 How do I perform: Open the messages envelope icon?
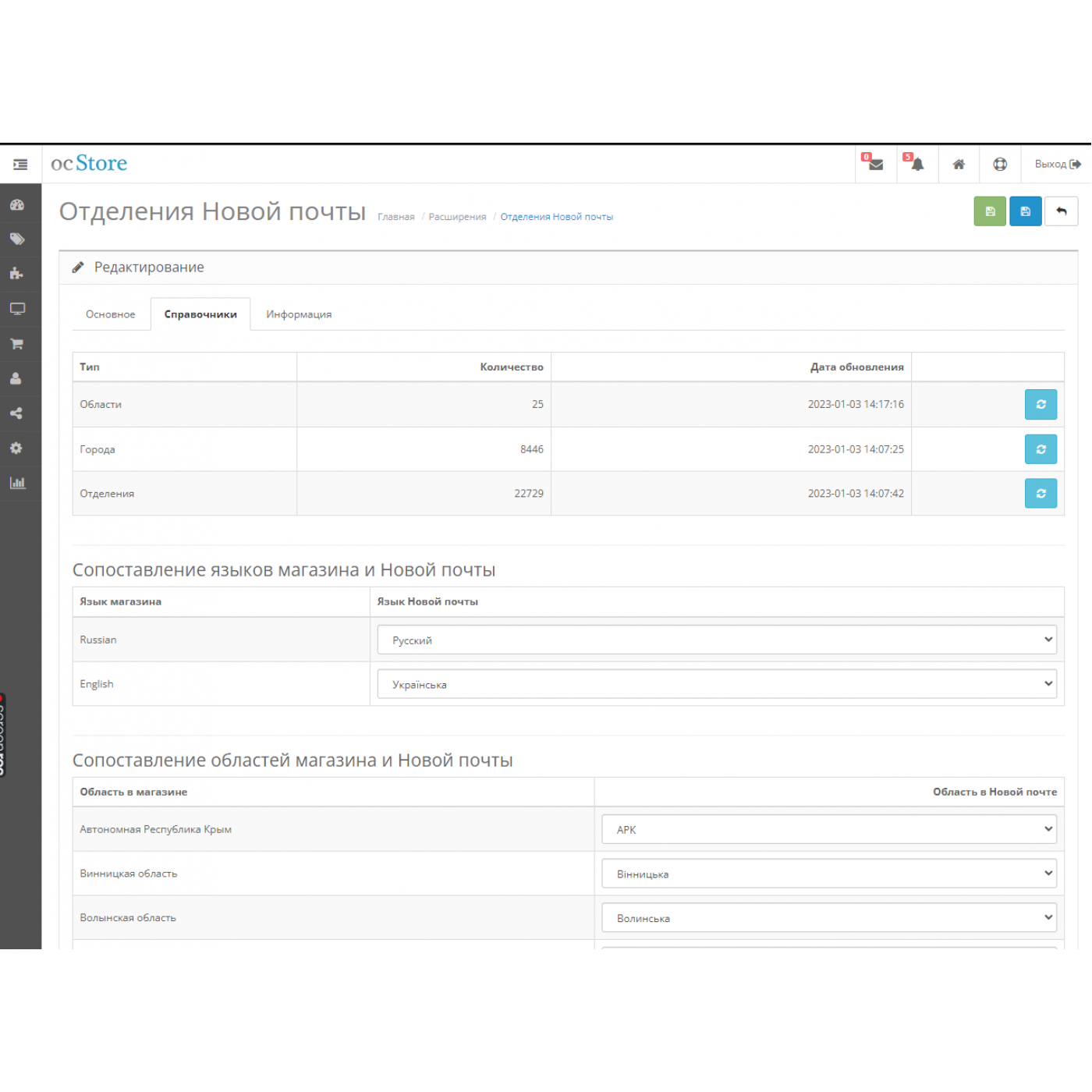tap(875, 165)
